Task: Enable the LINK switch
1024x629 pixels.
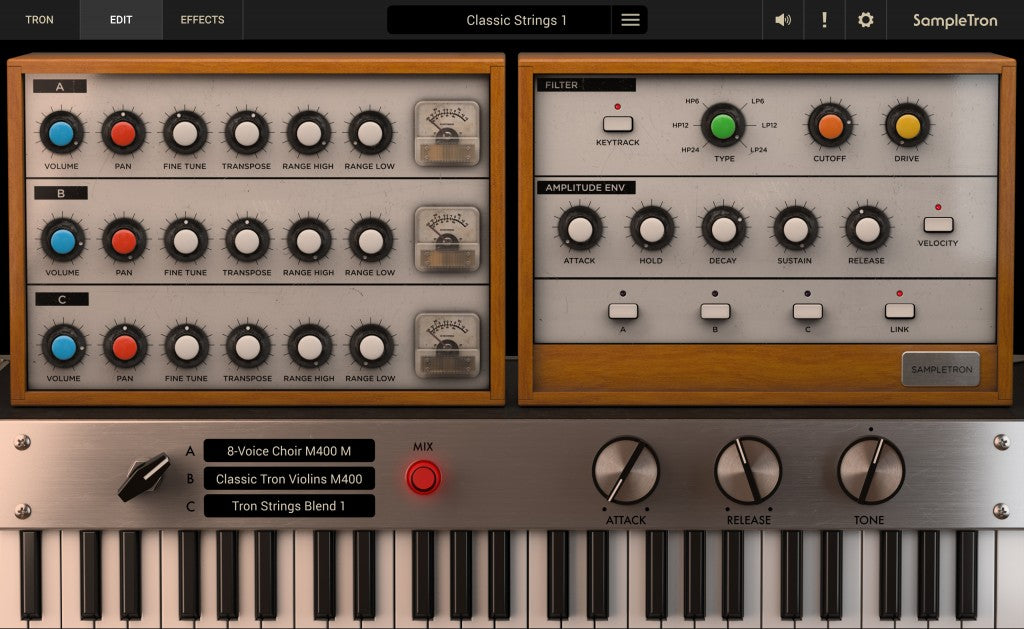Action: tap(899, 311)
